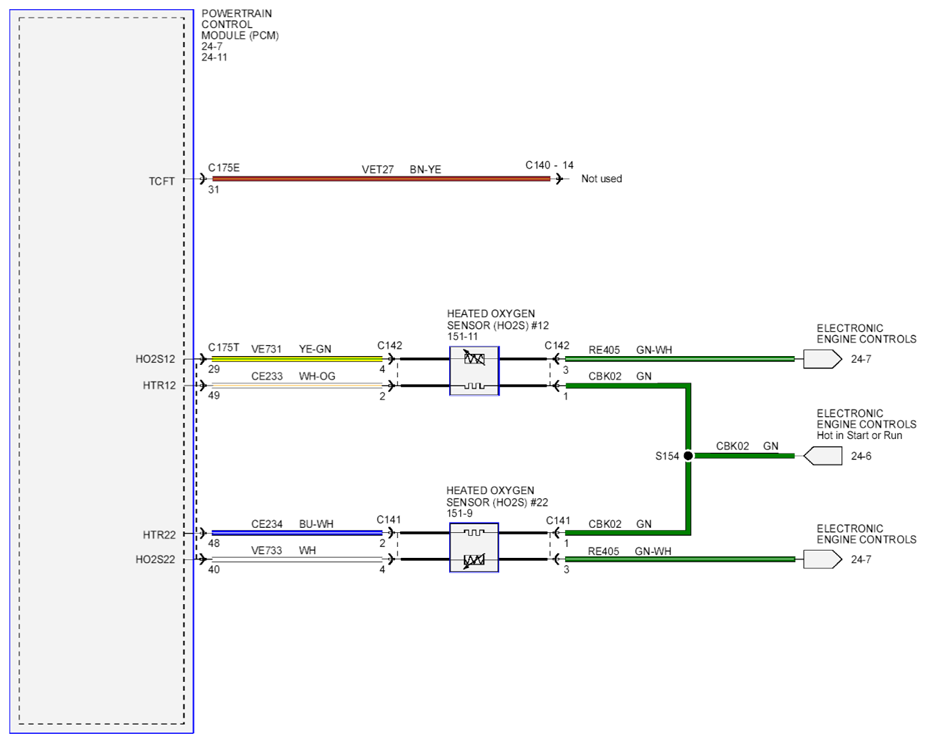Click the C140-14 Not used connector terminal
Viewport: 926px width, 743px height.
pos(559,178)
